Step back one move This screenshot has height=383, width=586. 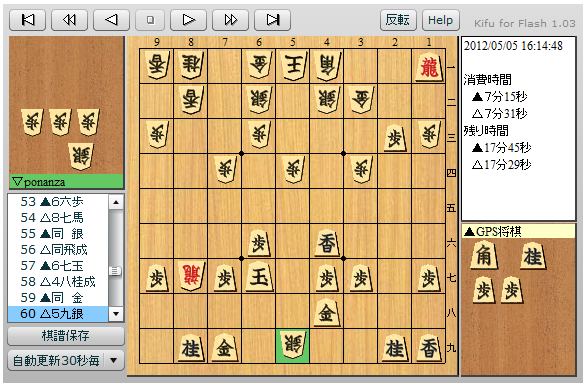[x=111, y=19]
